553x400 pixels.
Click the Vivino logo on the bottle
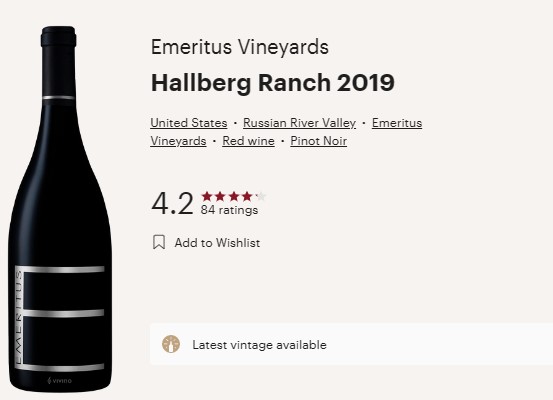click(59, 381)
